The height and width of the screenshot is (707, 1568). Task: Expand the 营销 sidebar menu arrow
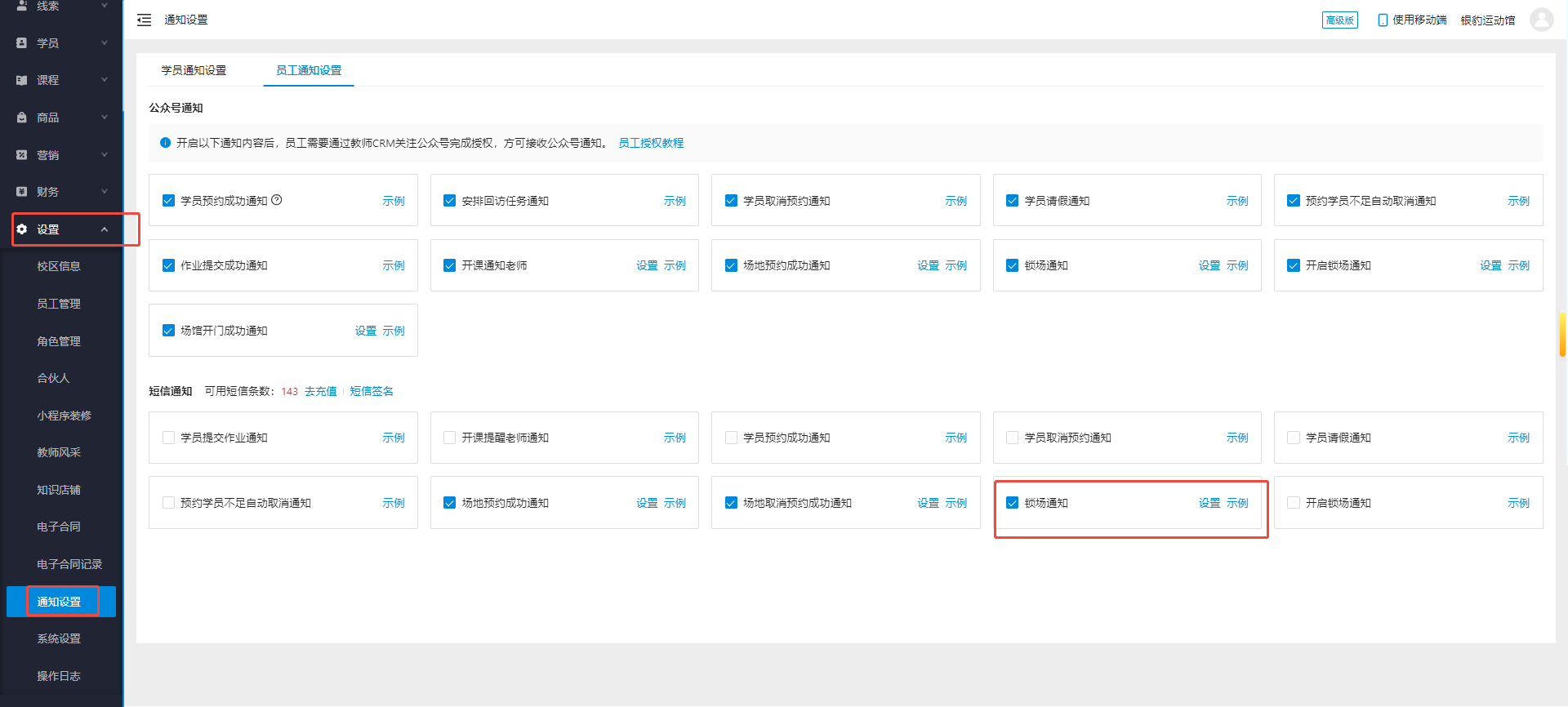[105, 154]
